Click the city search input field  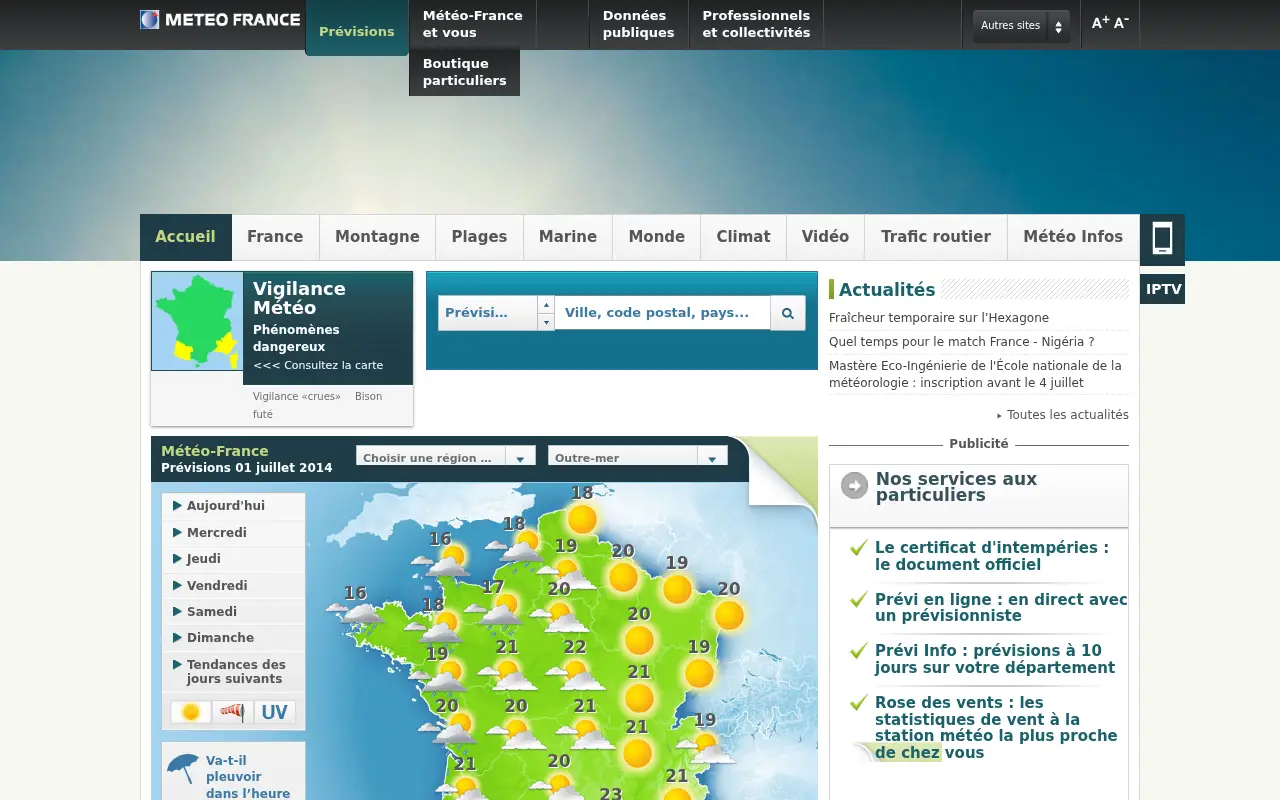[662, 313]
